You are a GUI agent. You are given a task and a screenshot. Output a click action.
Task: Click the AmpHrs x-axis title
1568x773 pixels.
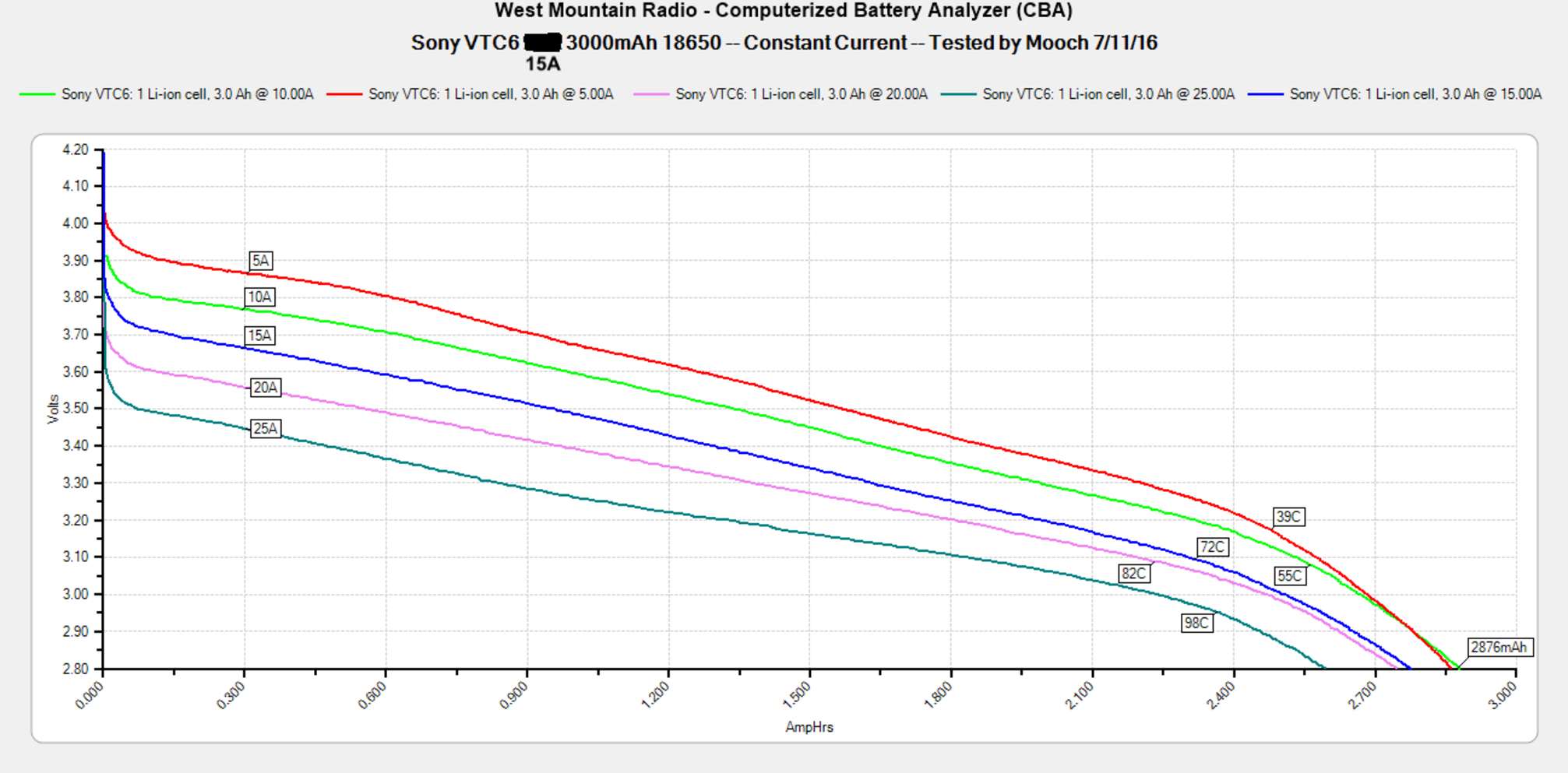coord(809,727)
